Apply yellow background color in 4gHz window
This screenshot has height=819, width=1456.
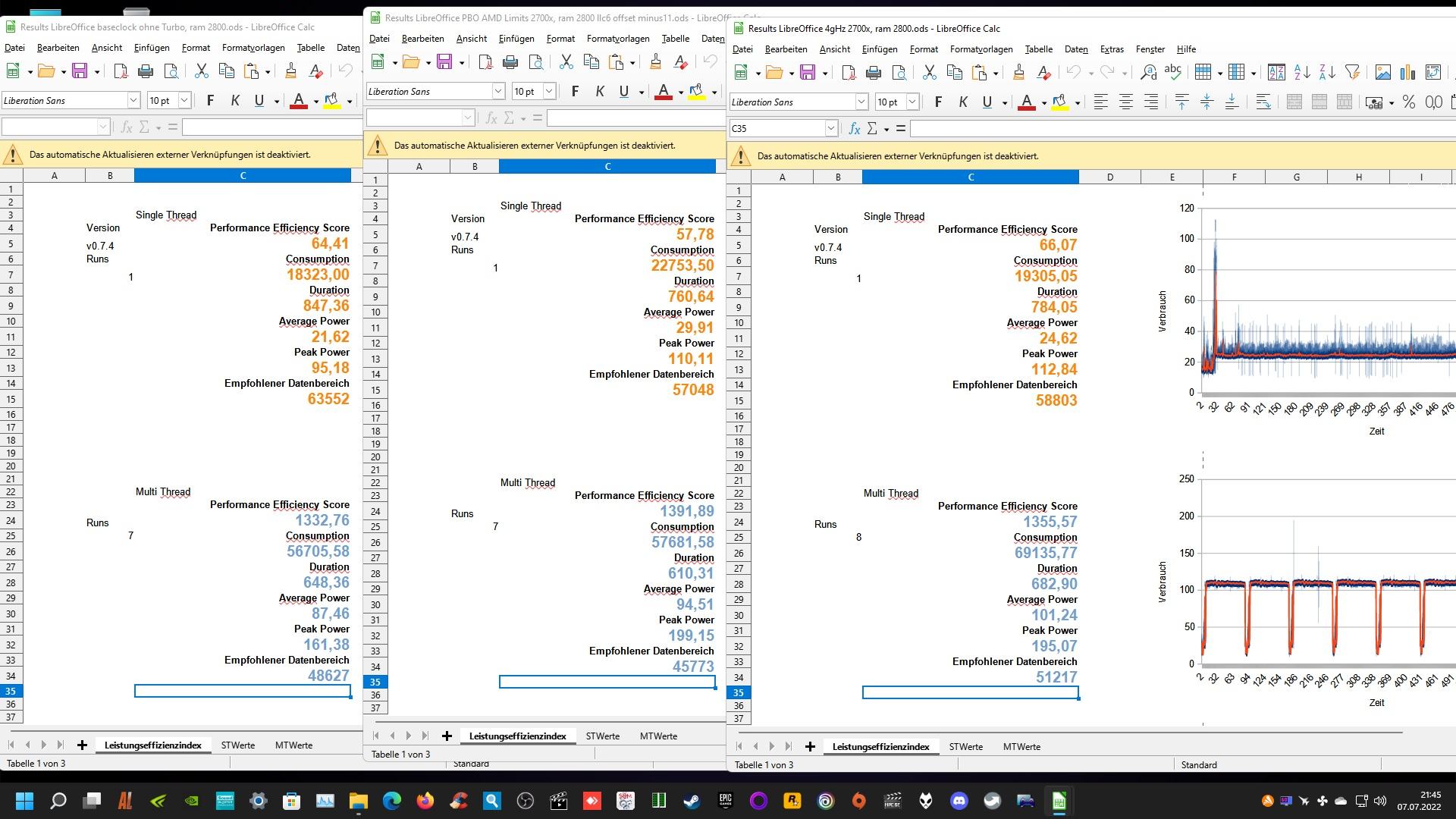tap(1060, 102)
